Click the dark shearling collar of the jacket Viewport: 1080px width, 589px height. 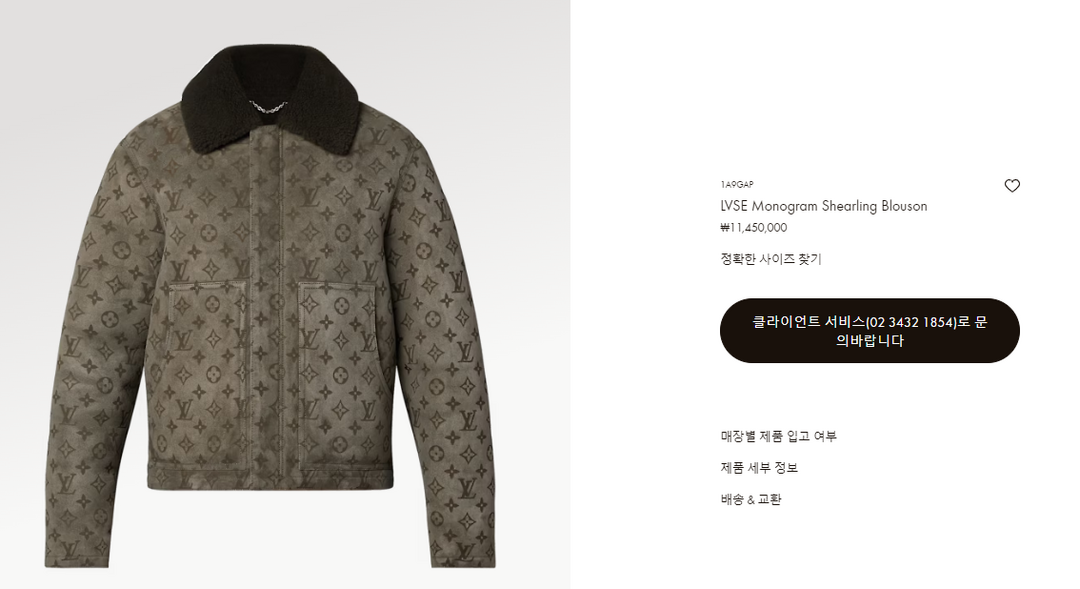(270, 96)
